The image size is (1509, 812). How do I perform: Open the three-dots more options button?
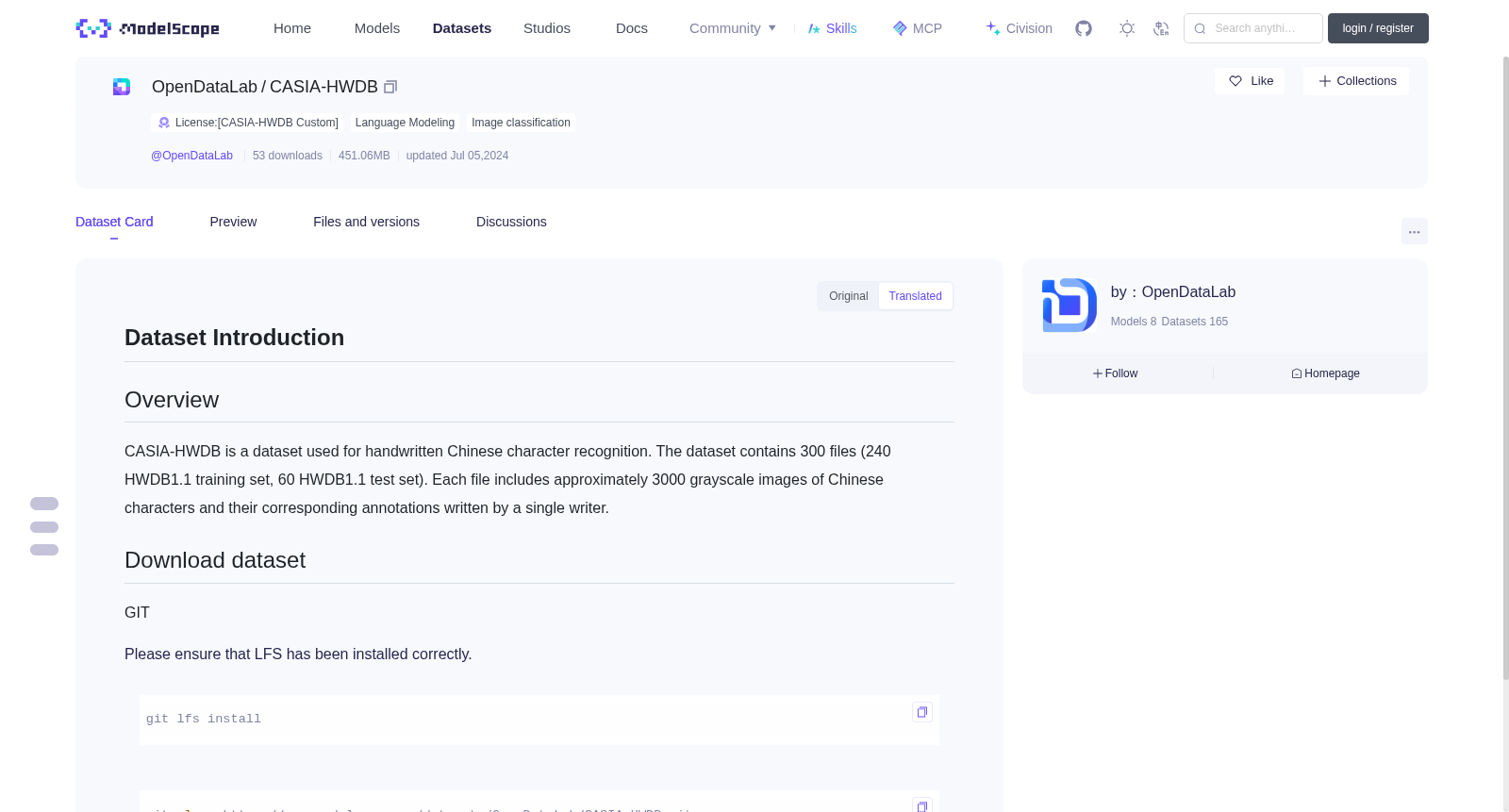(1414, 231)
